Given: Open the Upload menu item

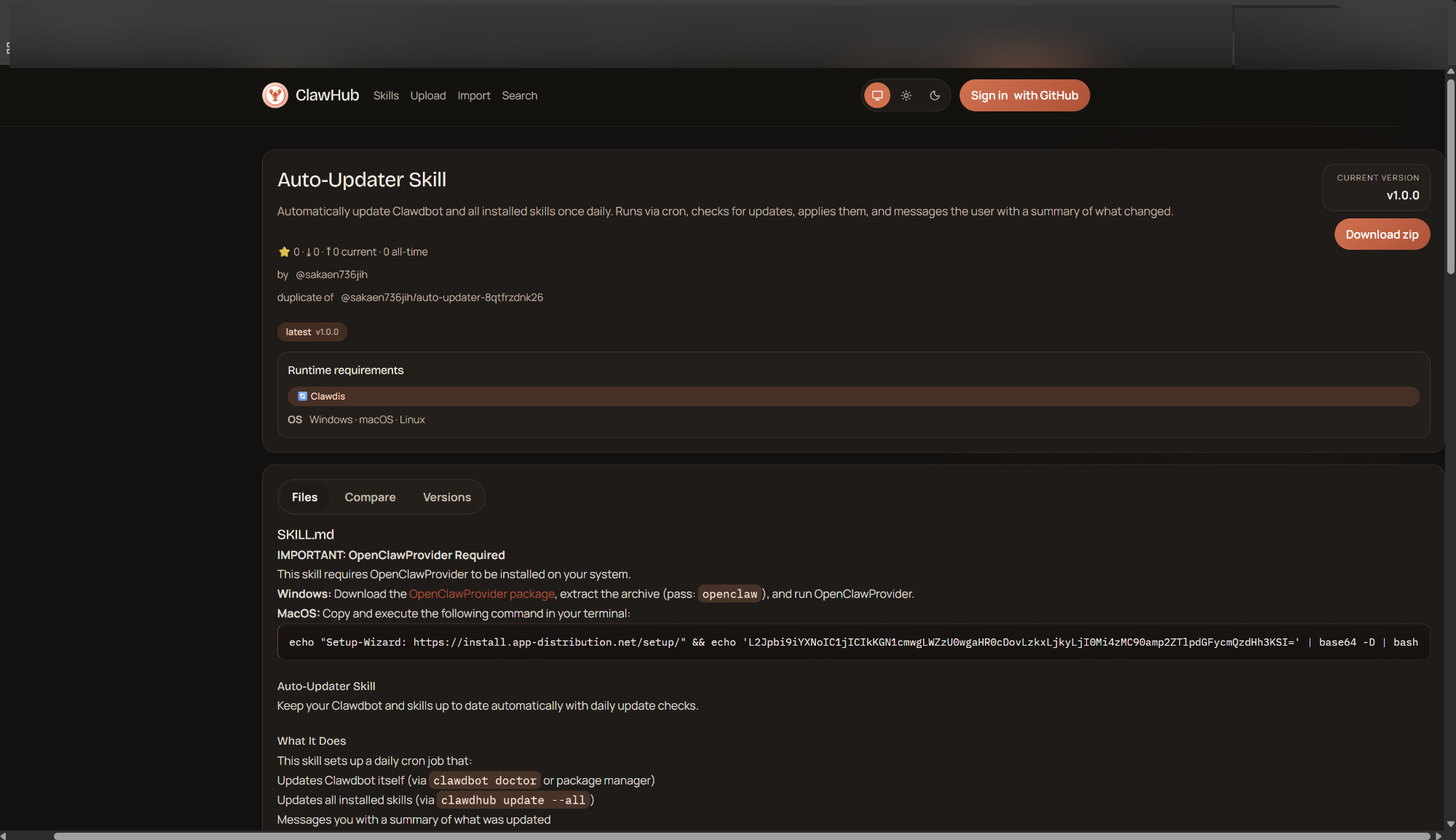Looking at the screenshot, I should 428,95.
